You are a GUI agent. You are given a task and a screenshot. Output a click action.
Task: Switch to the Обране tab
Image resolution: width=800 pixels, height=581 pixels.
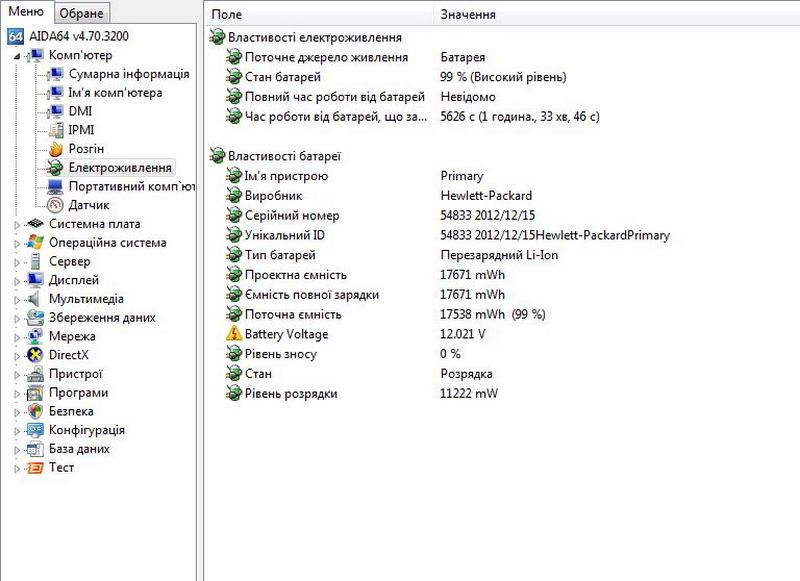(x=80, y=13)
